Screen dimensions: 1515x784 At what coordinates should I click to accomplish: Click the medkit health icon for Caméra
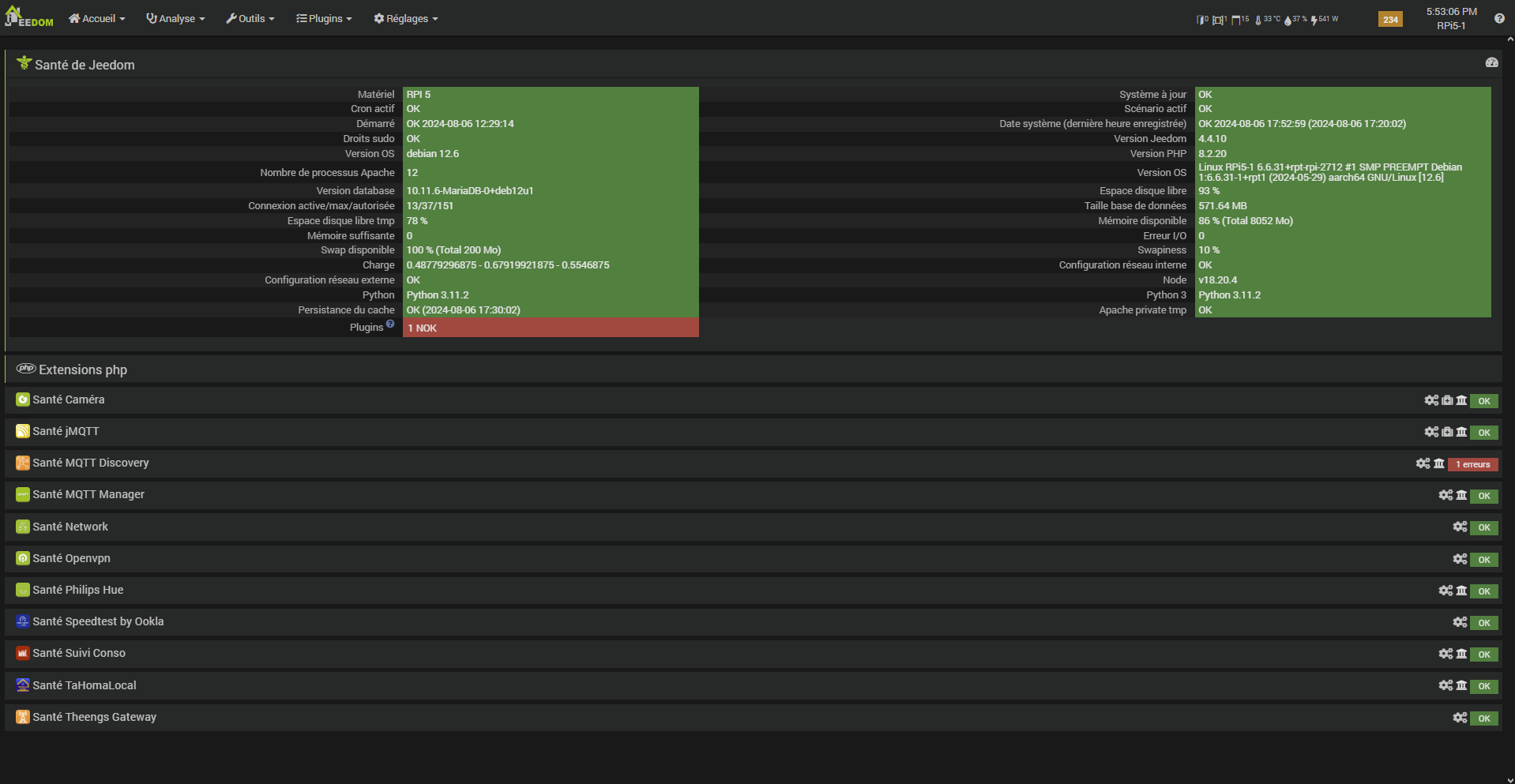tap(1447, 400)
